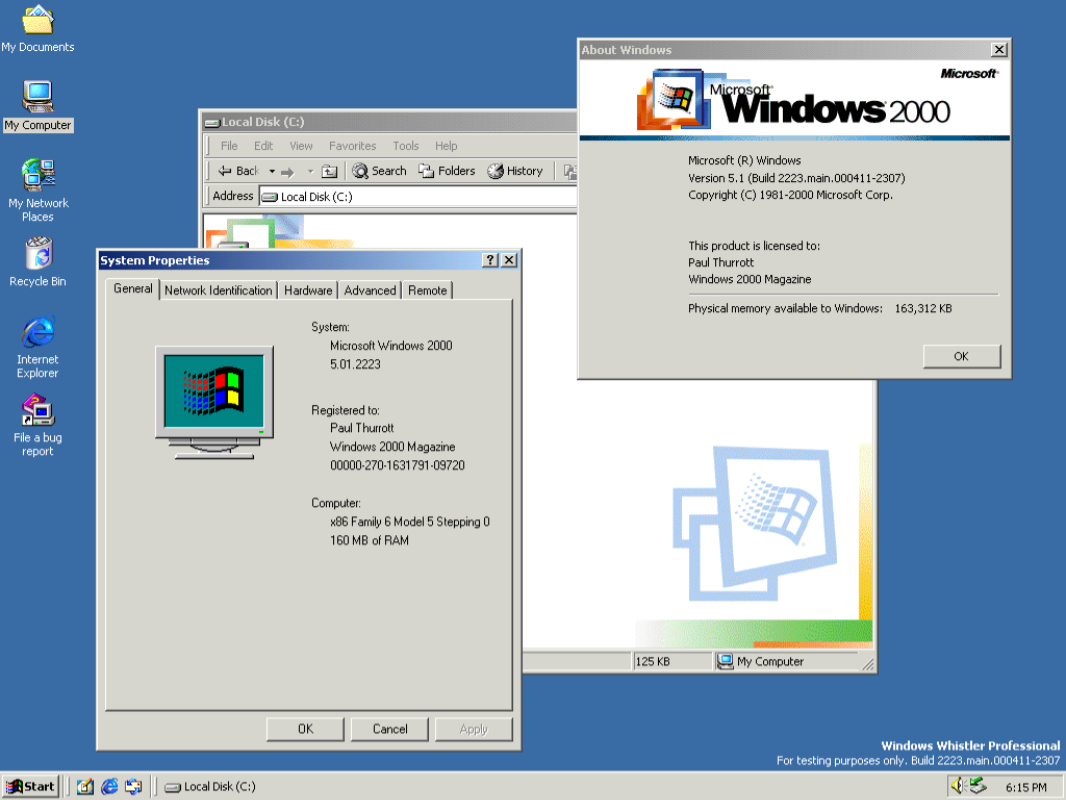Click OK in About Windows dialog

tap(961, 356)
